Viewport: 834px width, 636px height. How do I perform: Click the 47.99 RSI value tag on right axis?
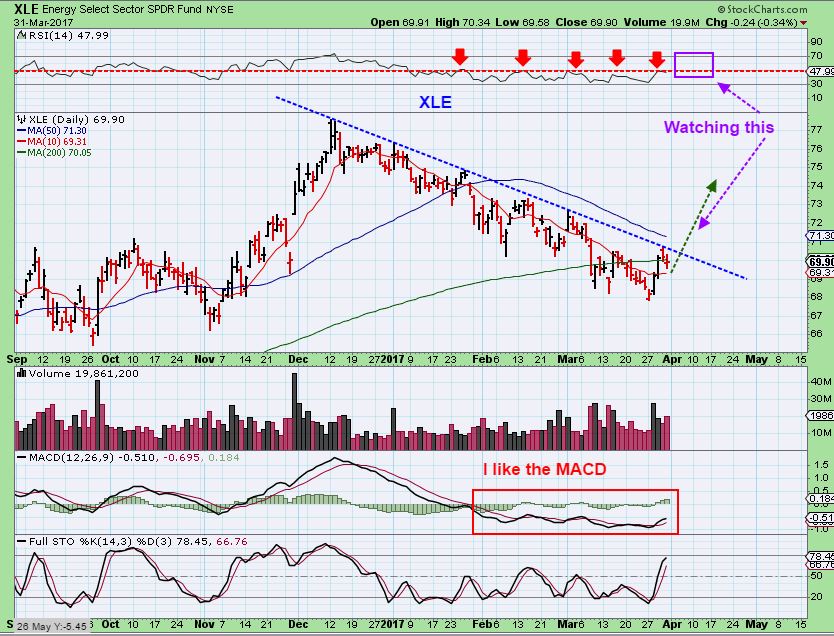click(821, 71)
